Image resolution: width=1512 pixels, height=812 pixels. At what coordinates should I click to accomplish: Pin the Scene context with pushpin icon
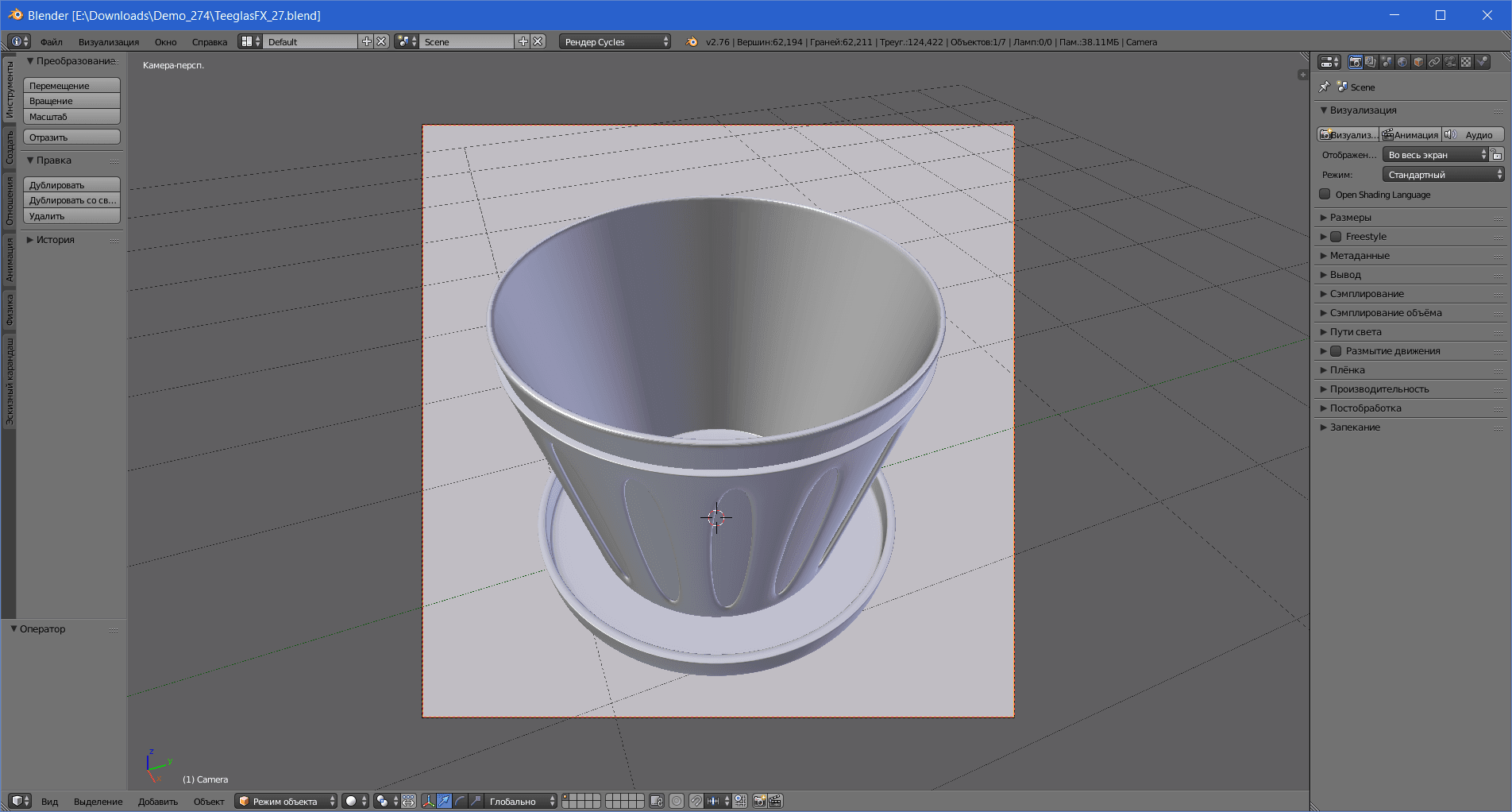pos(1324,87)
